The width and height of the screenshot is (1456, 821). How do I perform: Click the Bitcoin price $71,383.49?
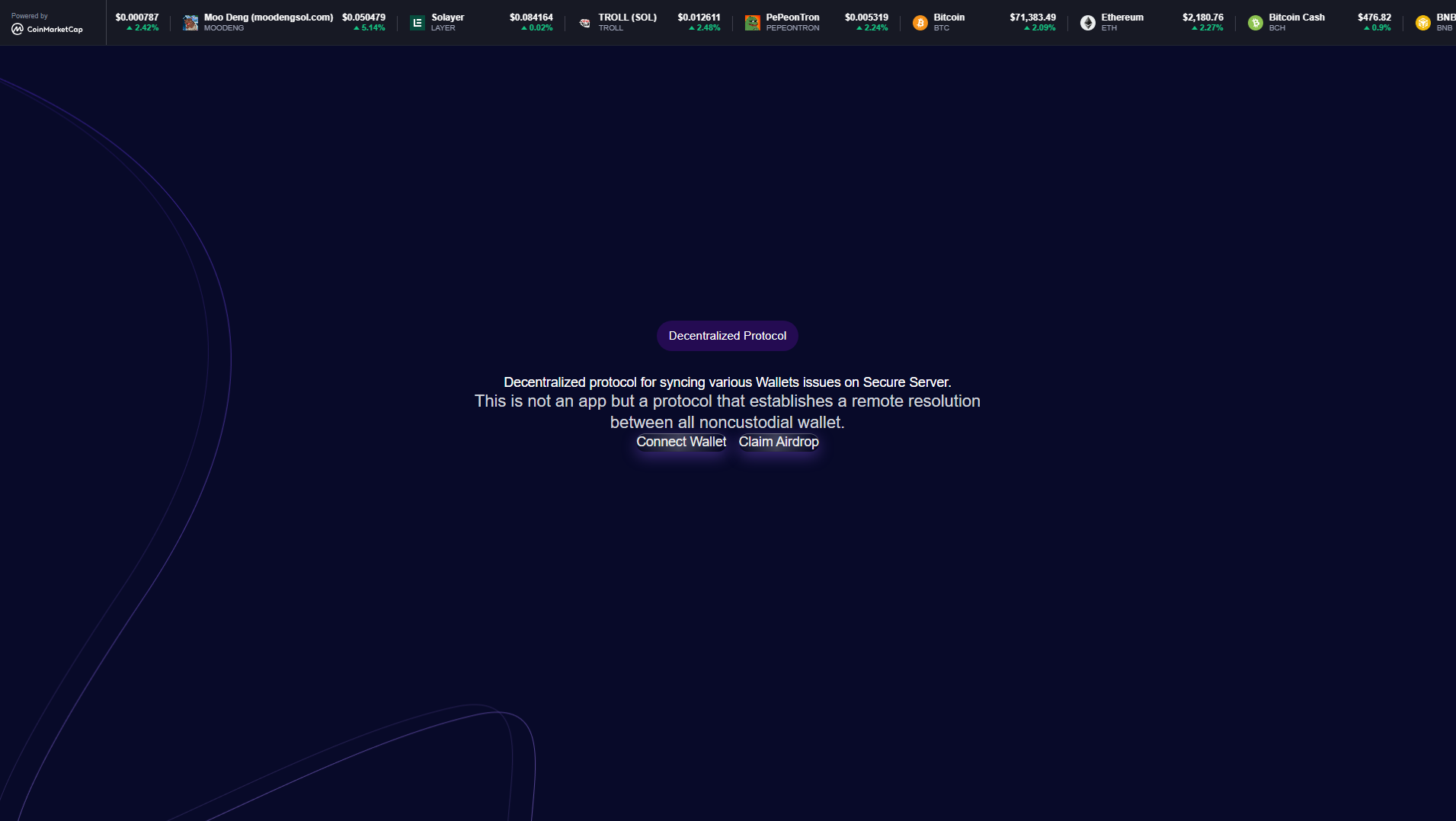click(x=1032, y=18)
